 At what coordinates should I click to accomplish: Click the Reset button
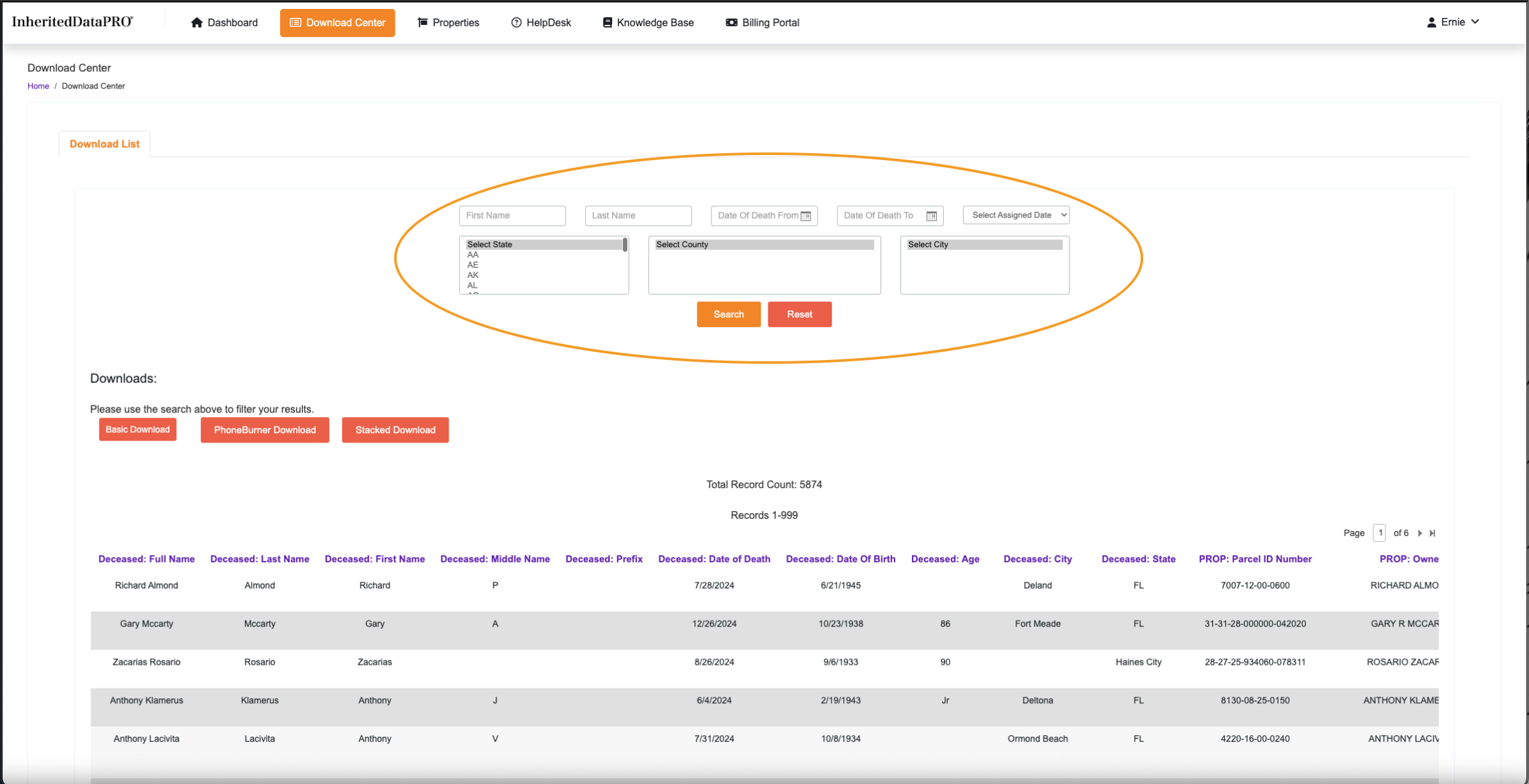click(799, 314)
